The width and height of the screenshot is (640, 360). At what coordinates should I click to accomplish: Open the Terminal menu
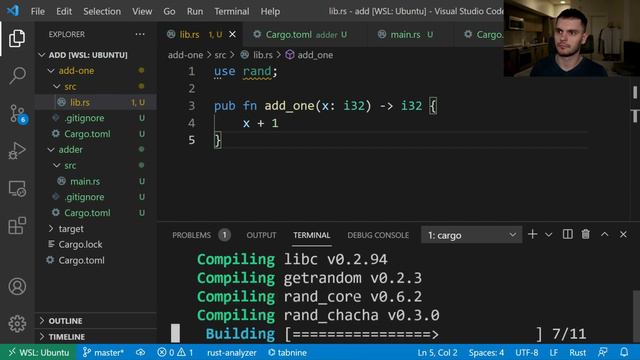point(231,11)
